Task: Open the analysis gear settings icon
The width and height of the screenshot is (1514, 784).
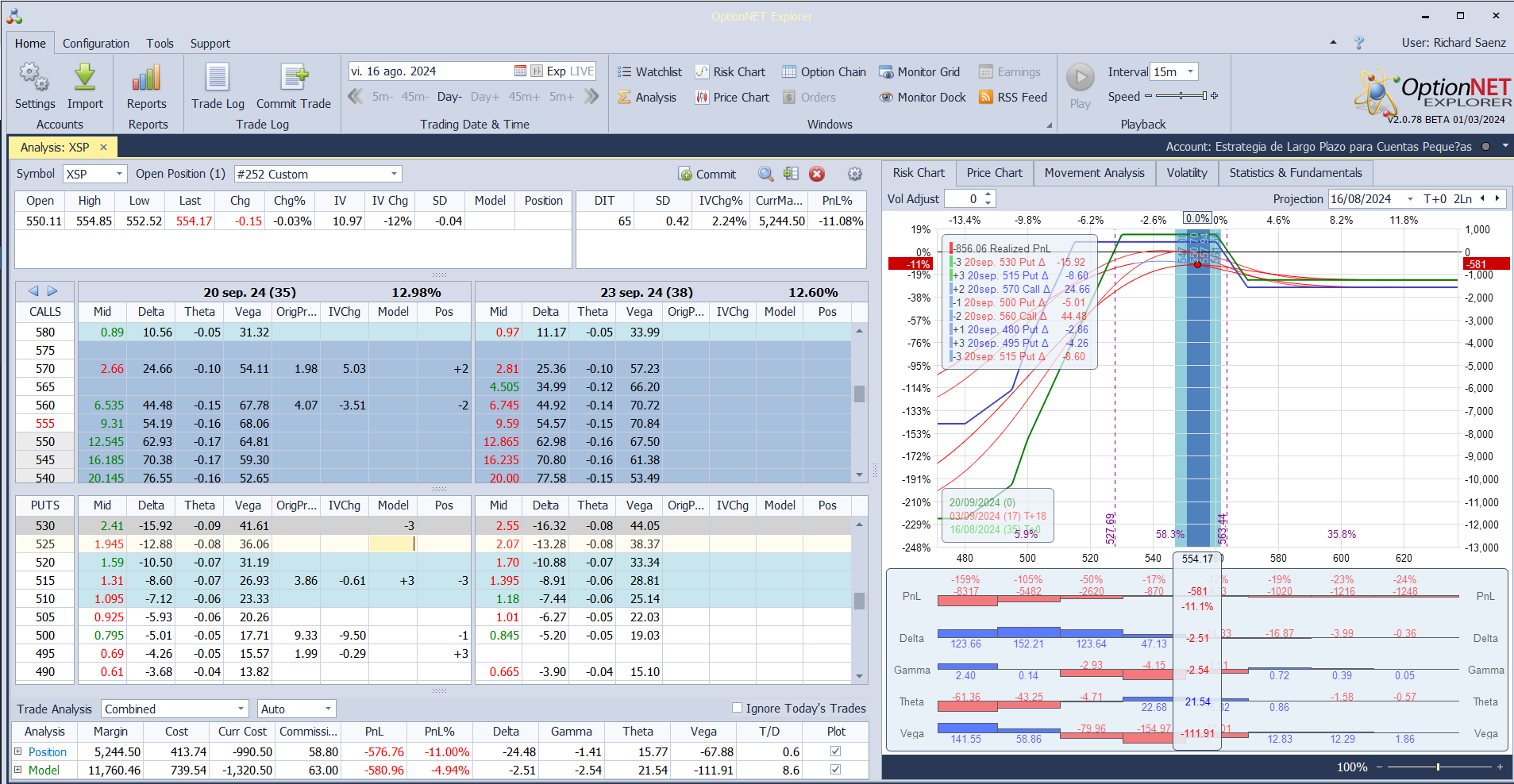Action: pyautogui.click(x=855, y=174)
